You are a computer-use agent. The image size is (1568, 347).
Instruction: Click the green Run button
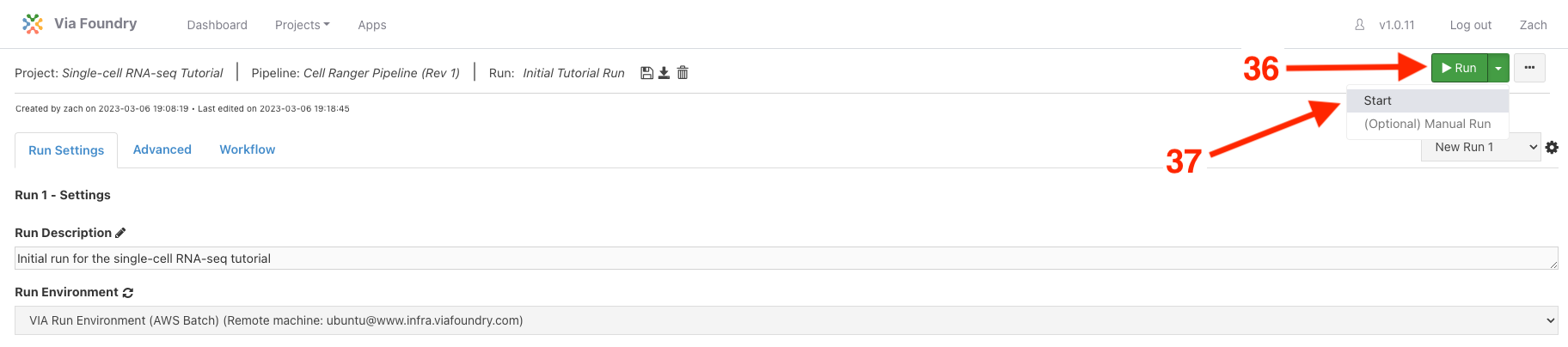(1459, 68)
